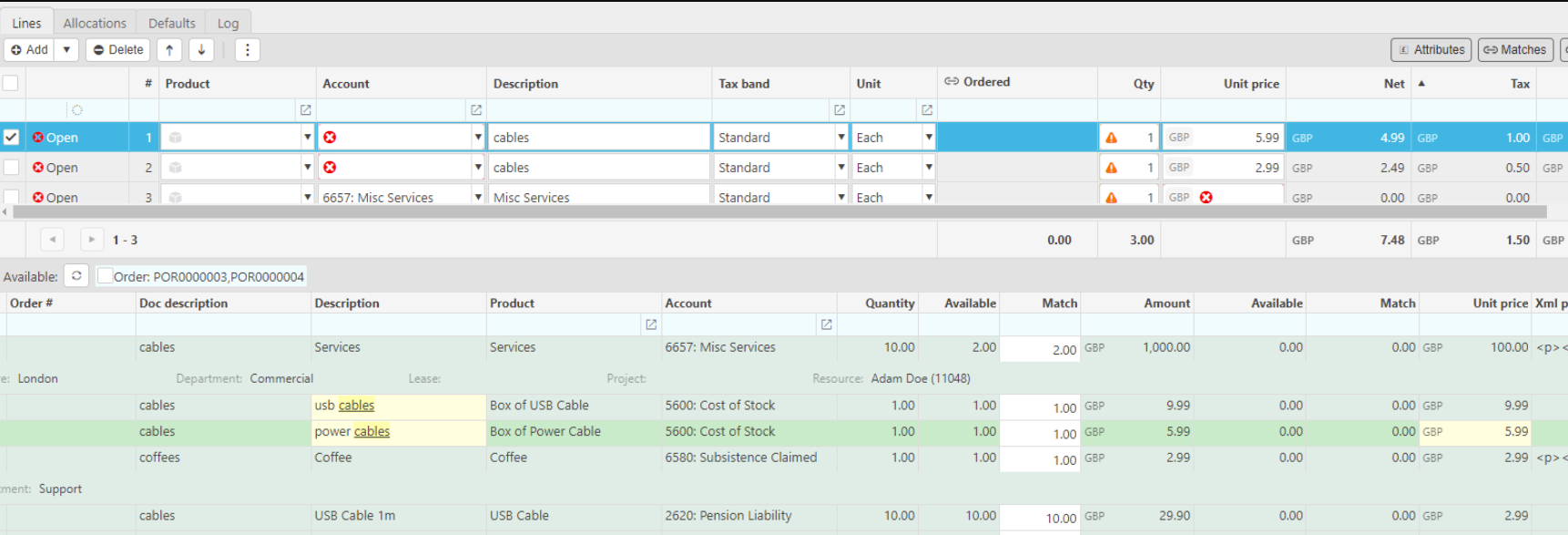Toggle the select-all lines header checkbox

click(11, 83)
